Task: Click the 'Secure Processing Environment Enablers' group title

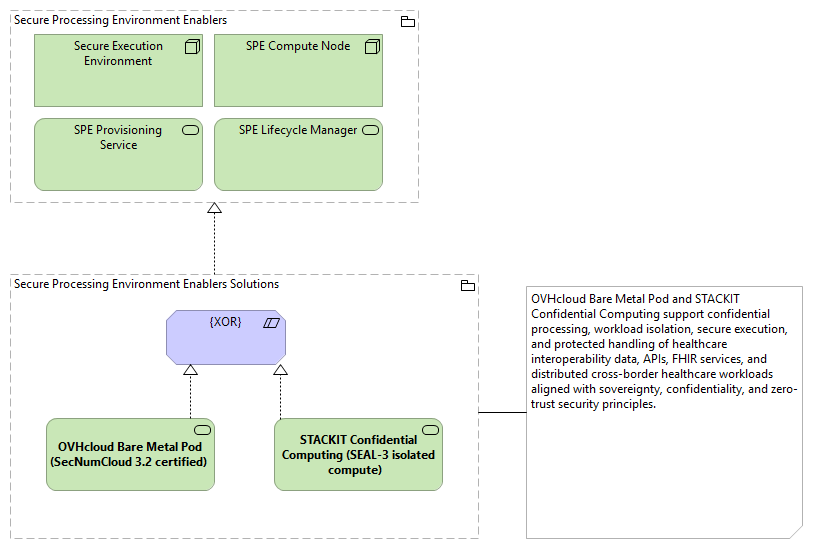Action: pyautogui.click(x=120, y=20)
